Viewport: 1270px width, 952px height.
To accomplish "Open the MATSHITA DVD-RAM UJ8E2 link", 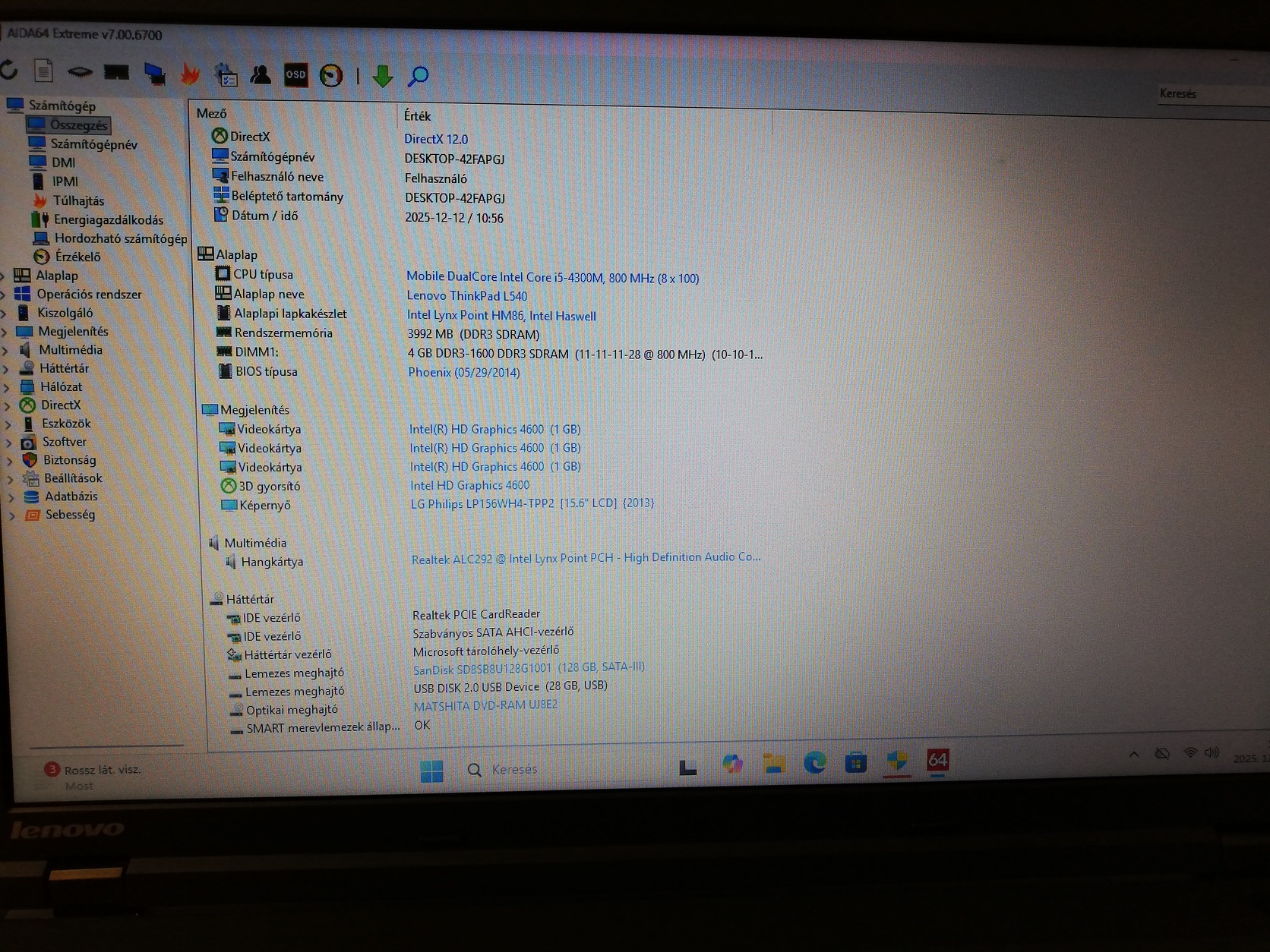I will (485, 705).
